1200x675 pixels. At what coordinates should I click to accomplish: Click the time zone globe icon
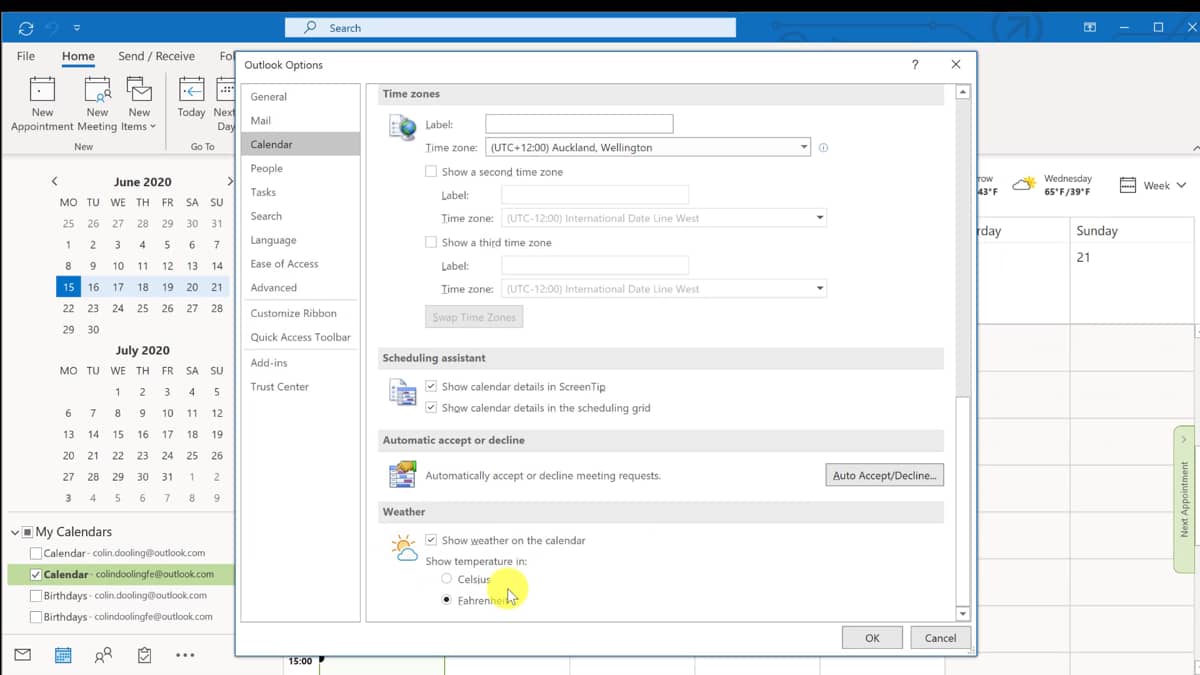pyautogui.click(x=403, y=129)
